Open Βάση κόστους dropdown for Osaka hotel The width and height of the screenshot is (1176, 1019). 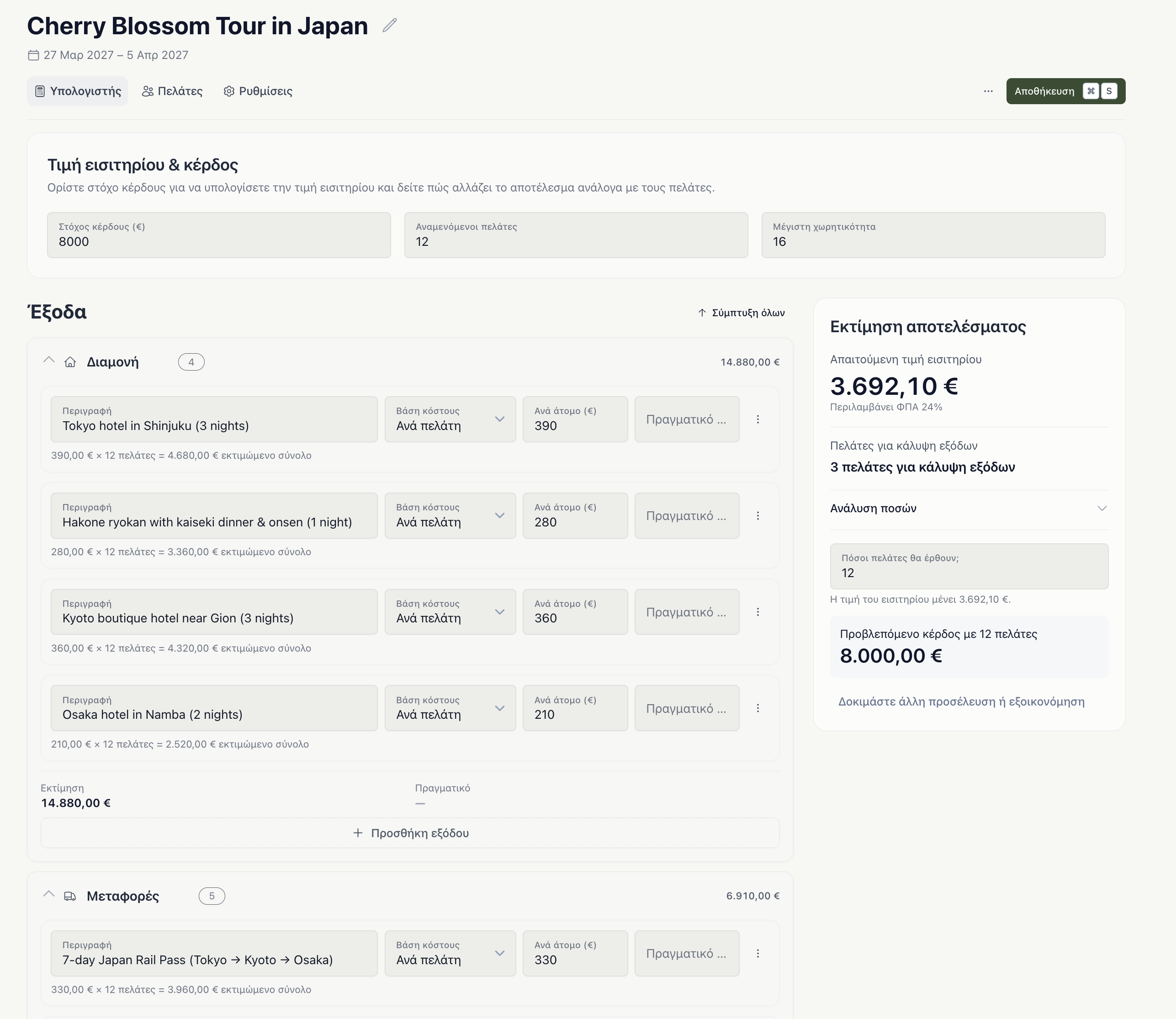[450, 708]
